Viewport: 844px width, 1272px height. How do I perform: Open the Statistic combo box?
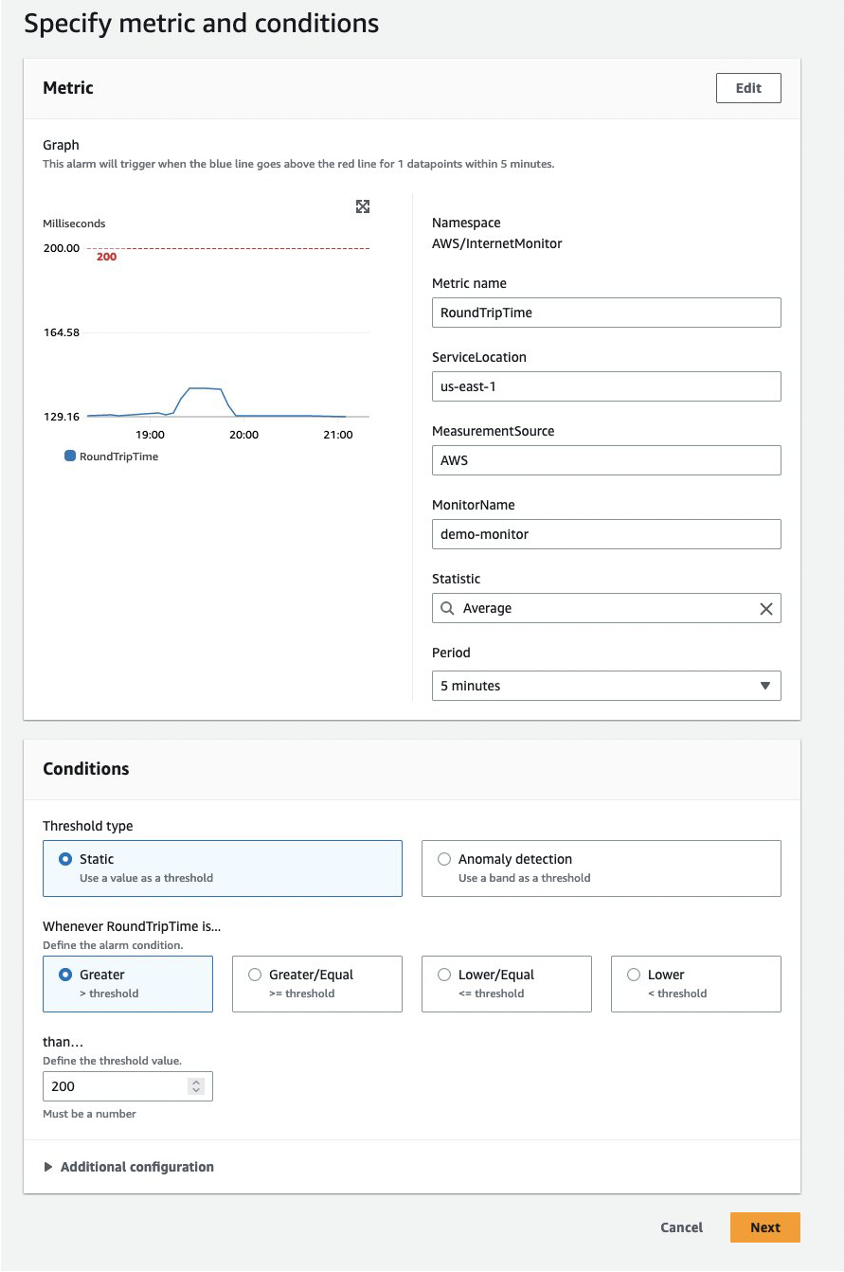pyautogui.click(x=600, y=609)
